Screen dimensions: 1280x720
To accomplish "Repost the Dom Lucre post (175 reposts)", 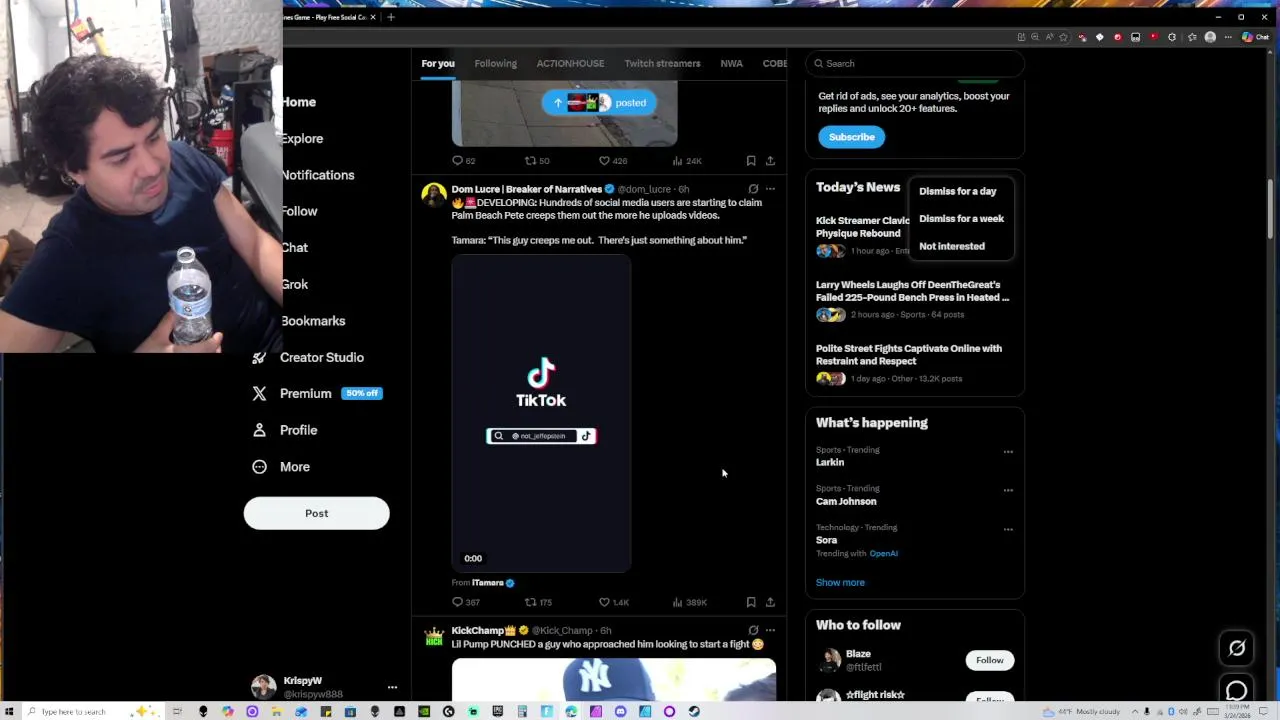I will 538,602.
